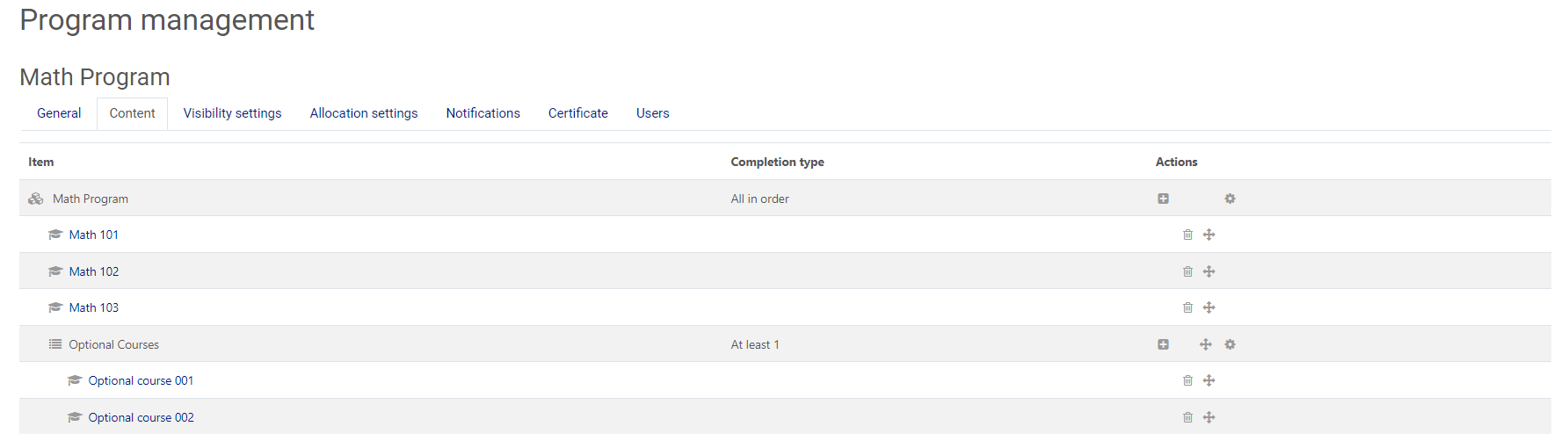Click move icon for Optional Courses set

pyautogui.click(x=1206, y=344)
